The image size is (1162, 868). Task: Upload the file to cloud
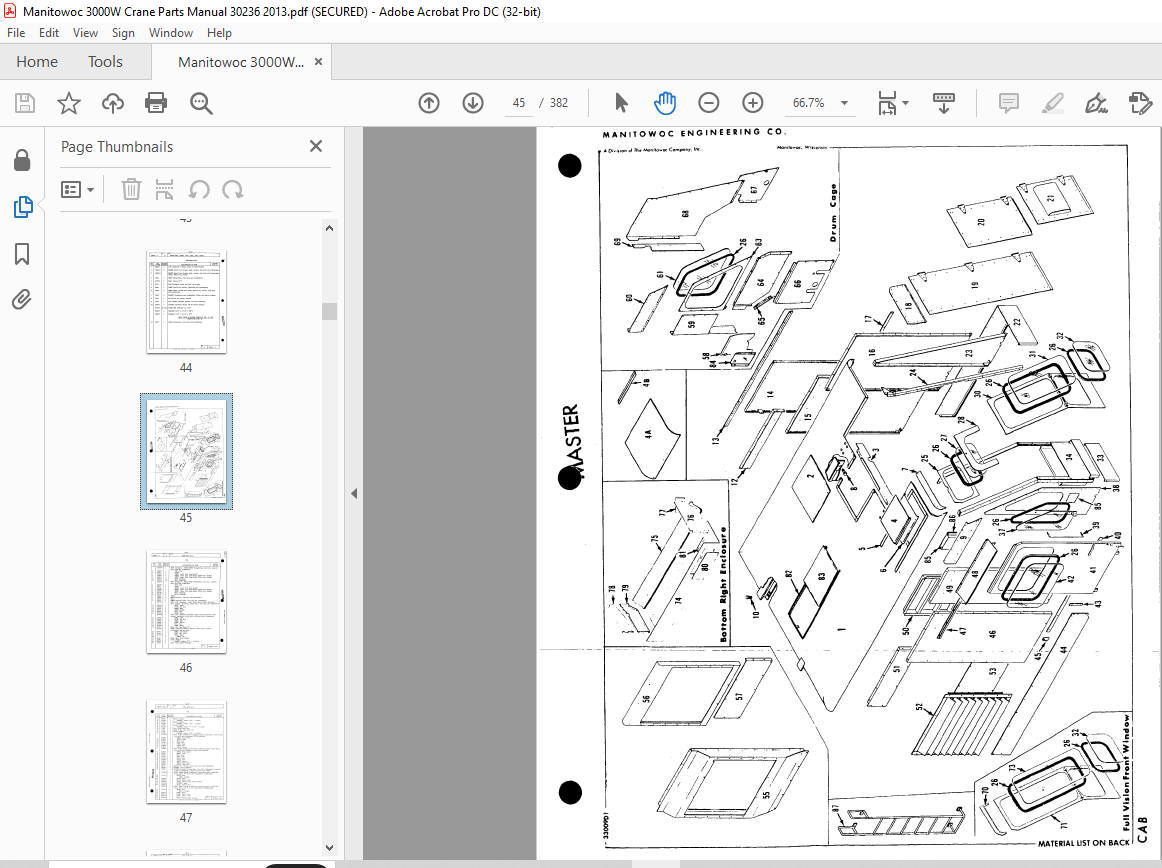click(113, 103)
